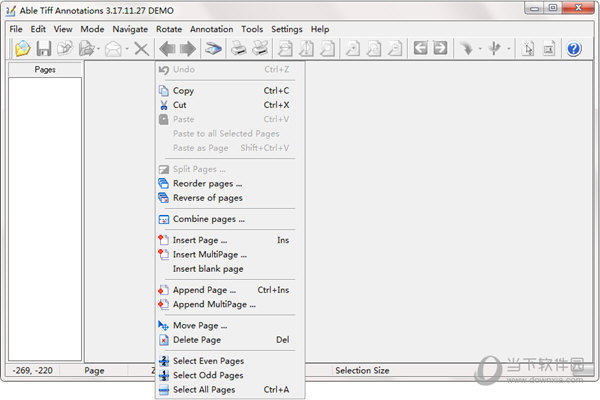Click the Pages panel header
Screen dimensions: 600x400
point(45,69)
